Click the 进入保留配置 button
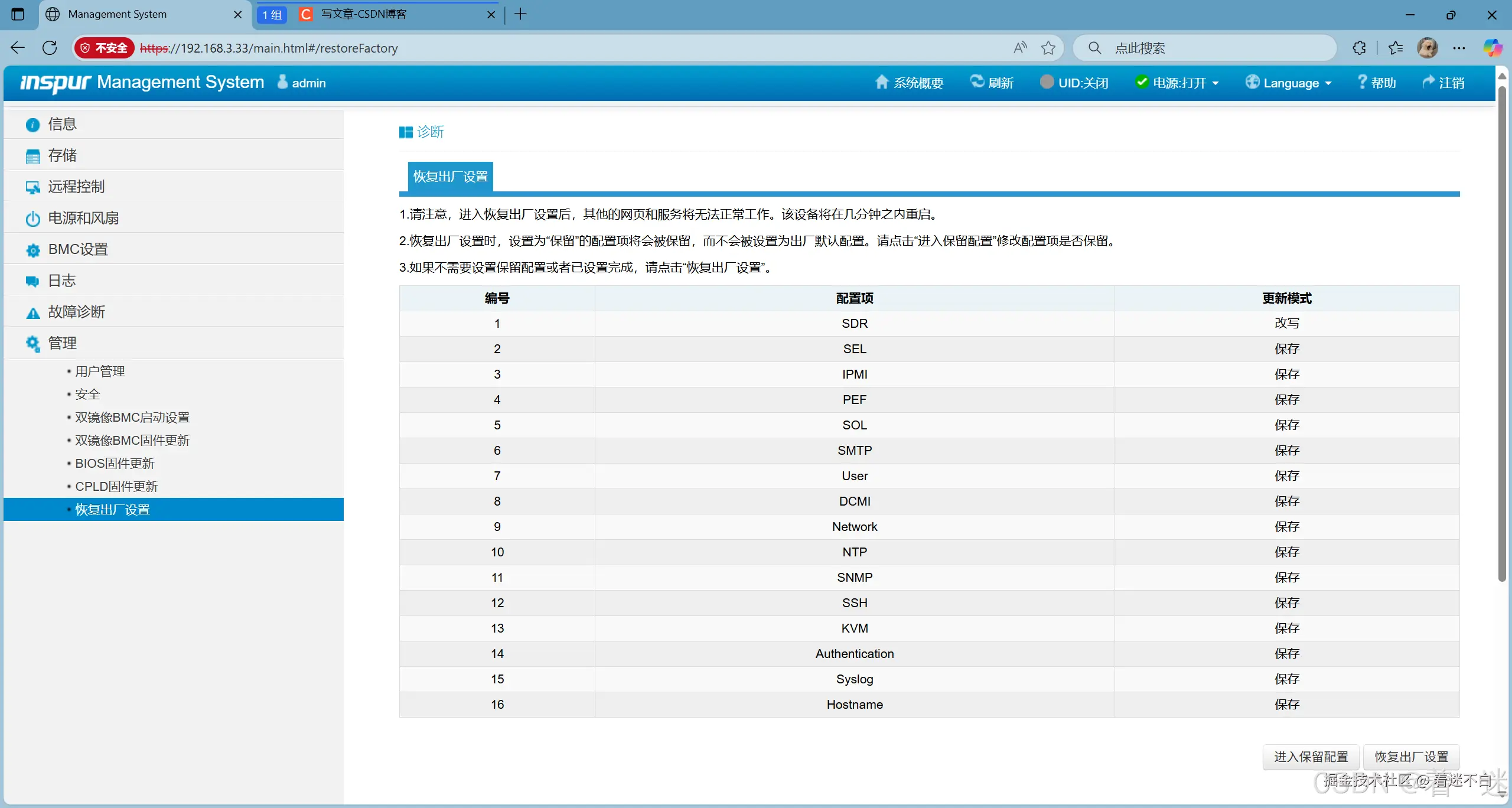Screen dimensions: 1512x808 pyautogui.click(x=1311, y=757)
